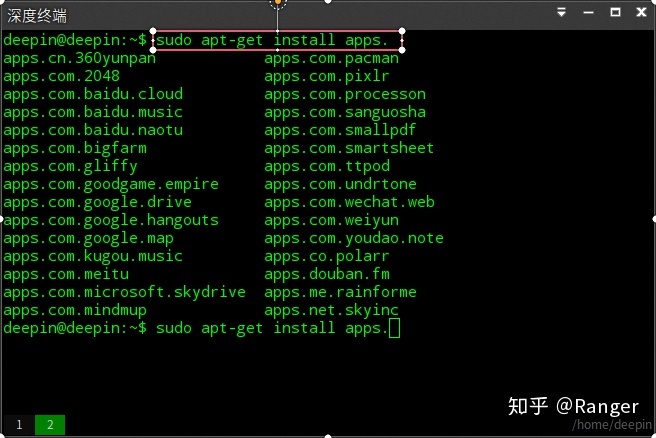This screenshot has width=656, height=438.
Task: Click package apps.com.kugou.music
Action: point(93,256)
